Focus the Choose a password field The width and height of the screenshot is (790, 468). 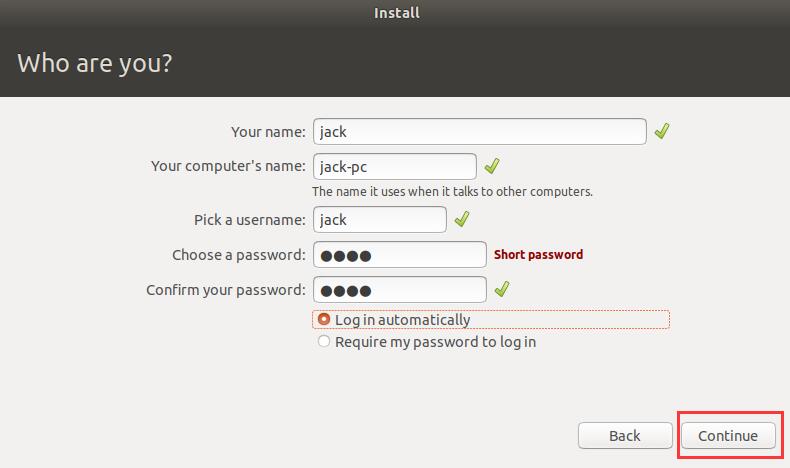399,255
